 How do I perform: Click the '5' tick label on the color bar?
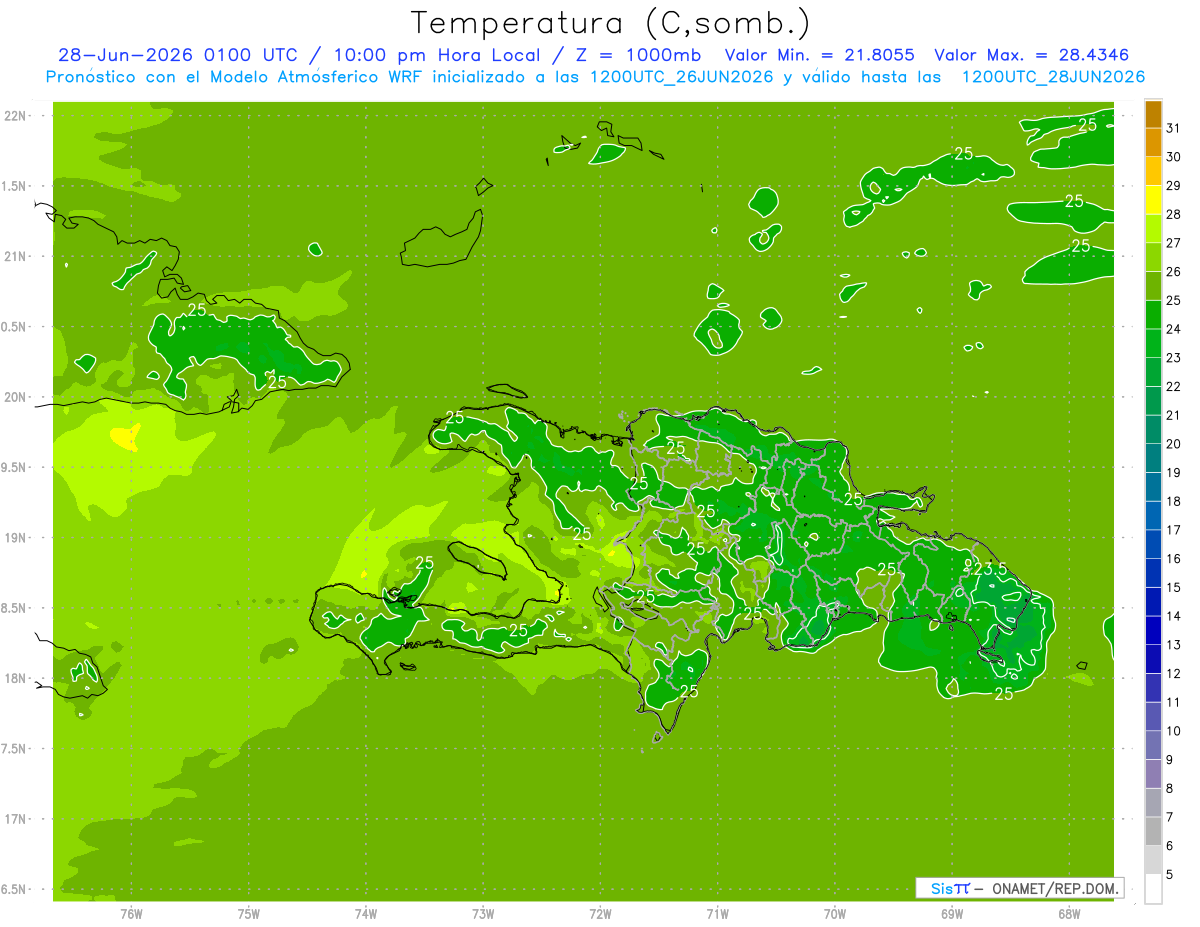click(x=1170, y=875)
